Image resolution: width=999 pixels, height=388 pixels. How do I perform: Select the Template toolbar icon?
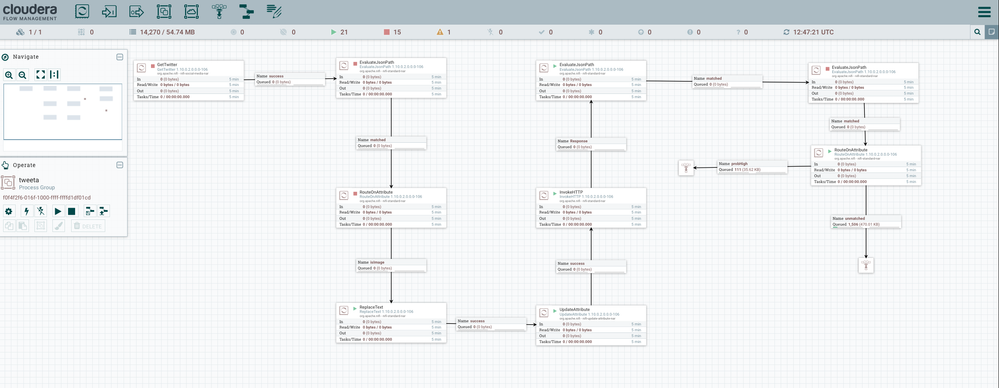tap(247, 11)
